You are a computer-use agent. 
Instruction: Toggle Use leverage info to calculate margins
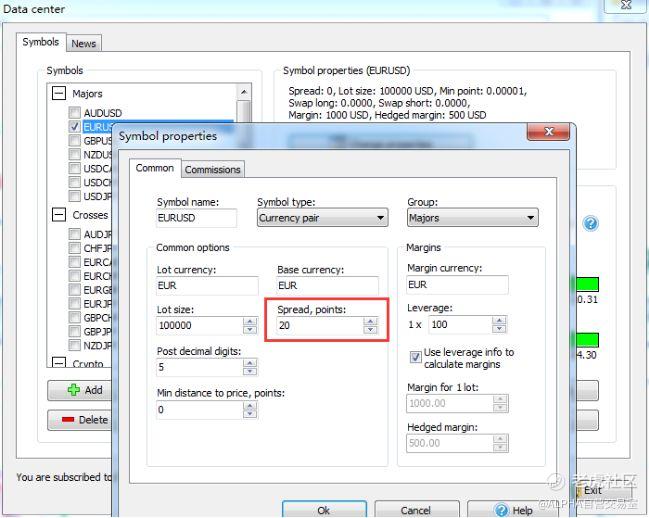tap(415, 357)
